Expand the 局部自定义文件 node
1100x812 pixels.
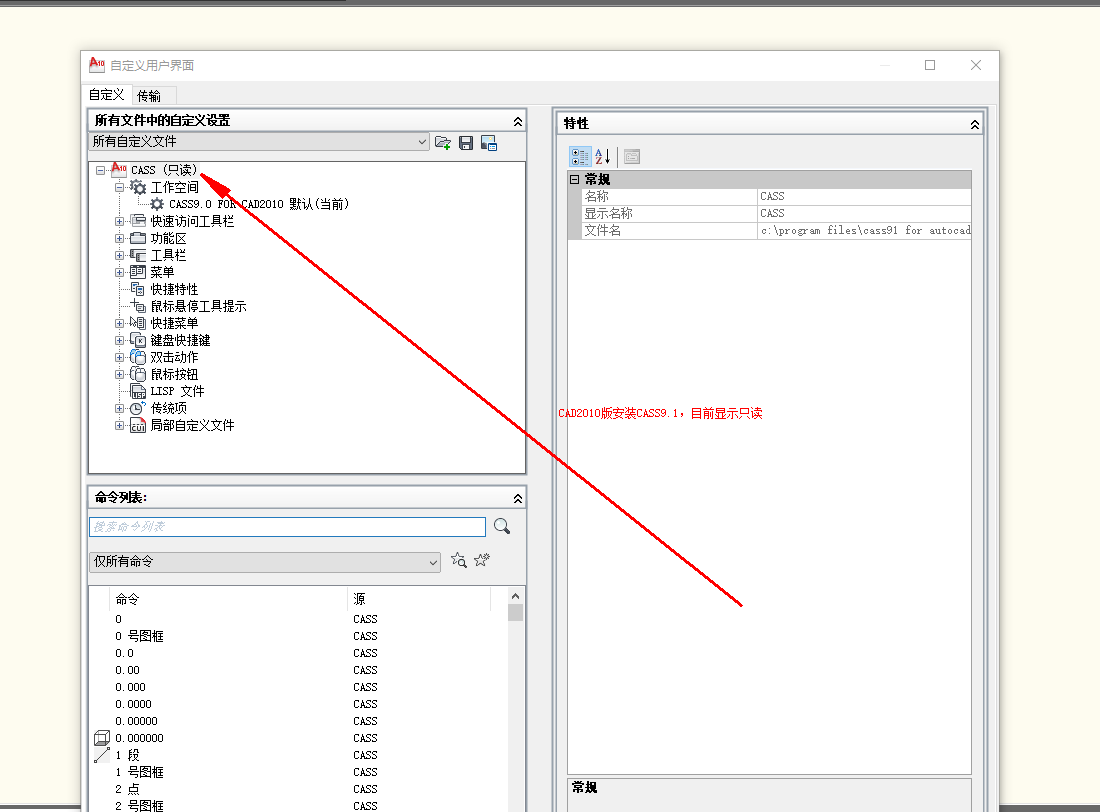119,425
